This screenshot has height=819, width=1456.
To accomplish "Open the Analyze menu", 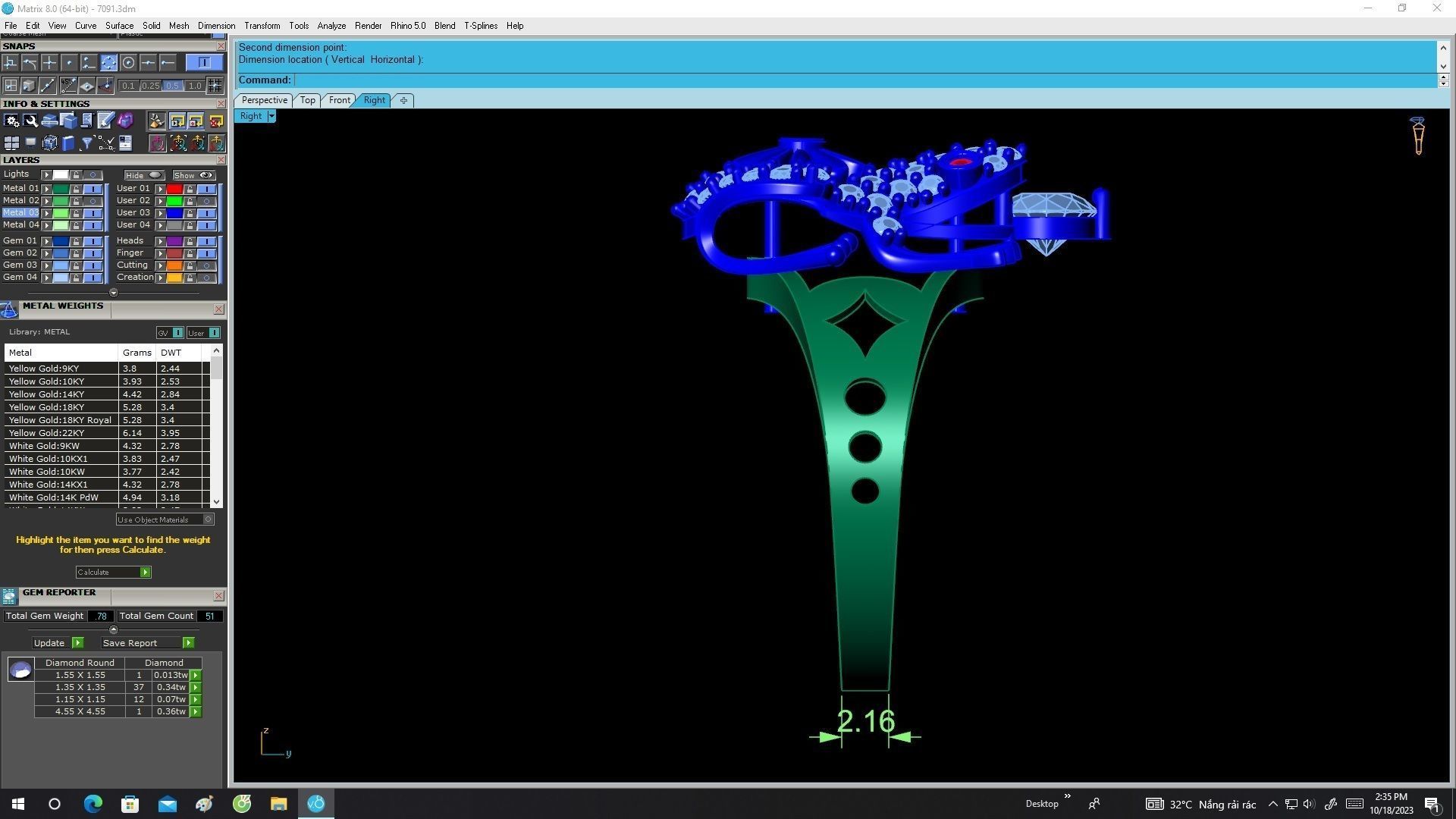I will (x=331, y=26).
